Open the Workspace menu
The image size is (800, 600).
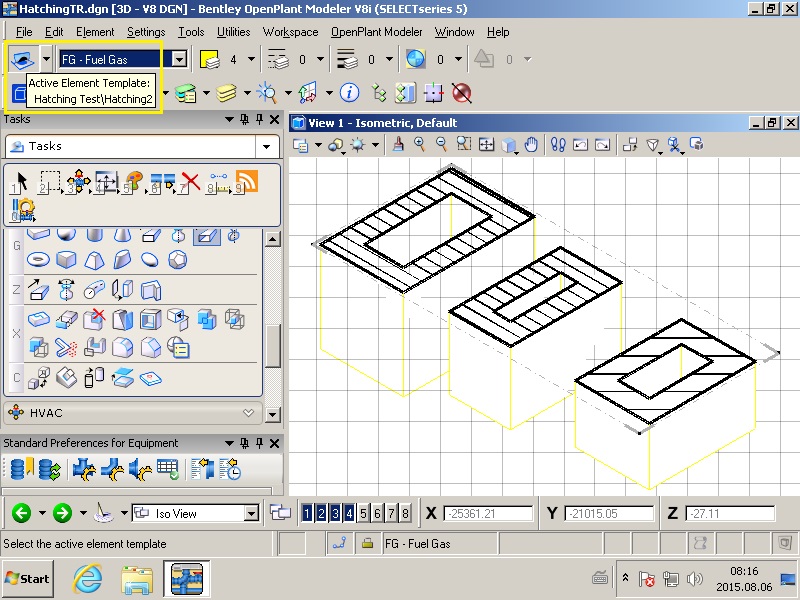pyautogui.click(x=290, y=32)
